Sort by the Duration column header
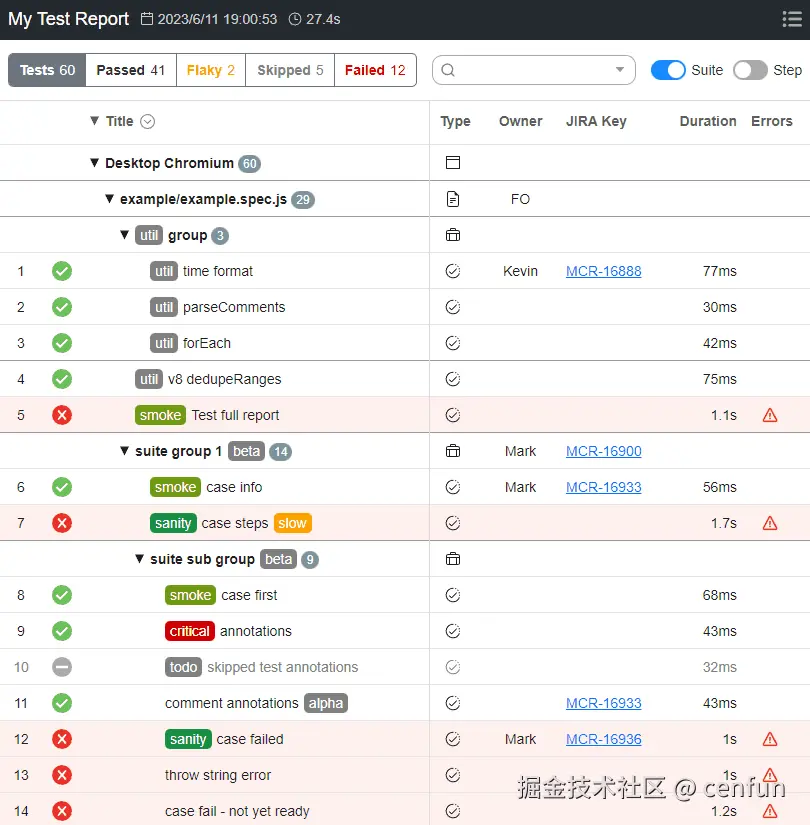810x825 pixels. coord(708,121)
